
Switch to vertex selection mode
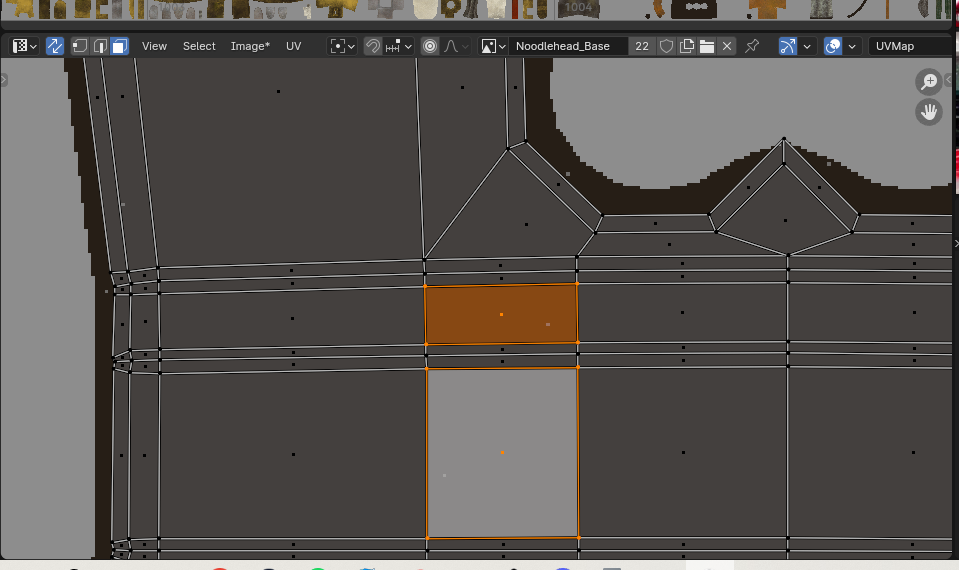pos(80,46)
